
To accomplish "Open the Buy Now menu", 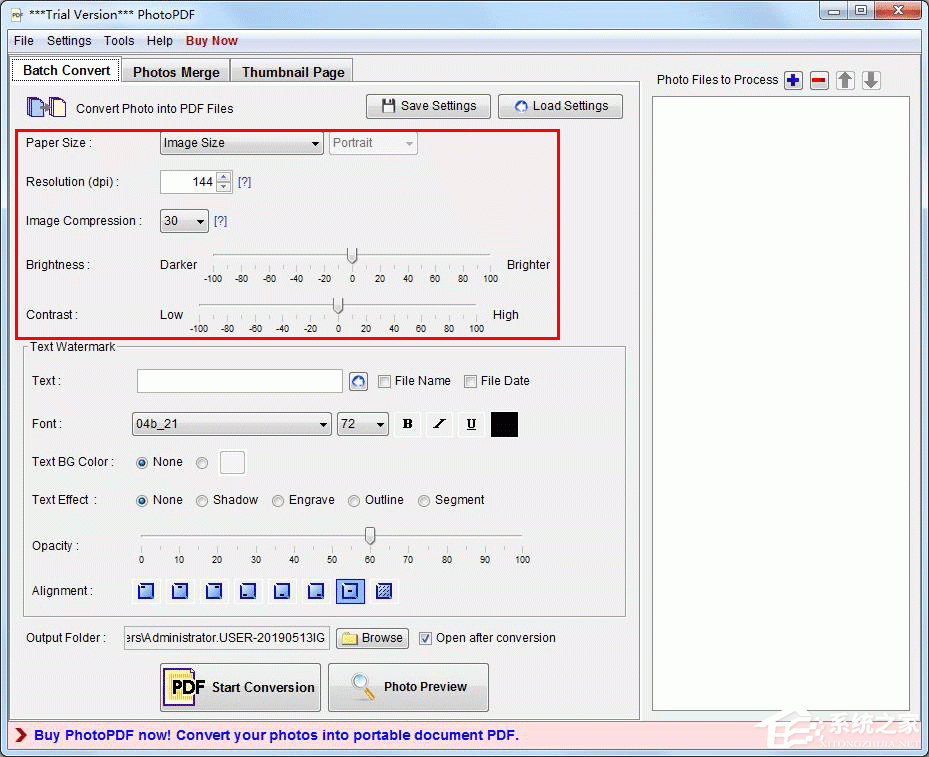I will click(212, 41).
